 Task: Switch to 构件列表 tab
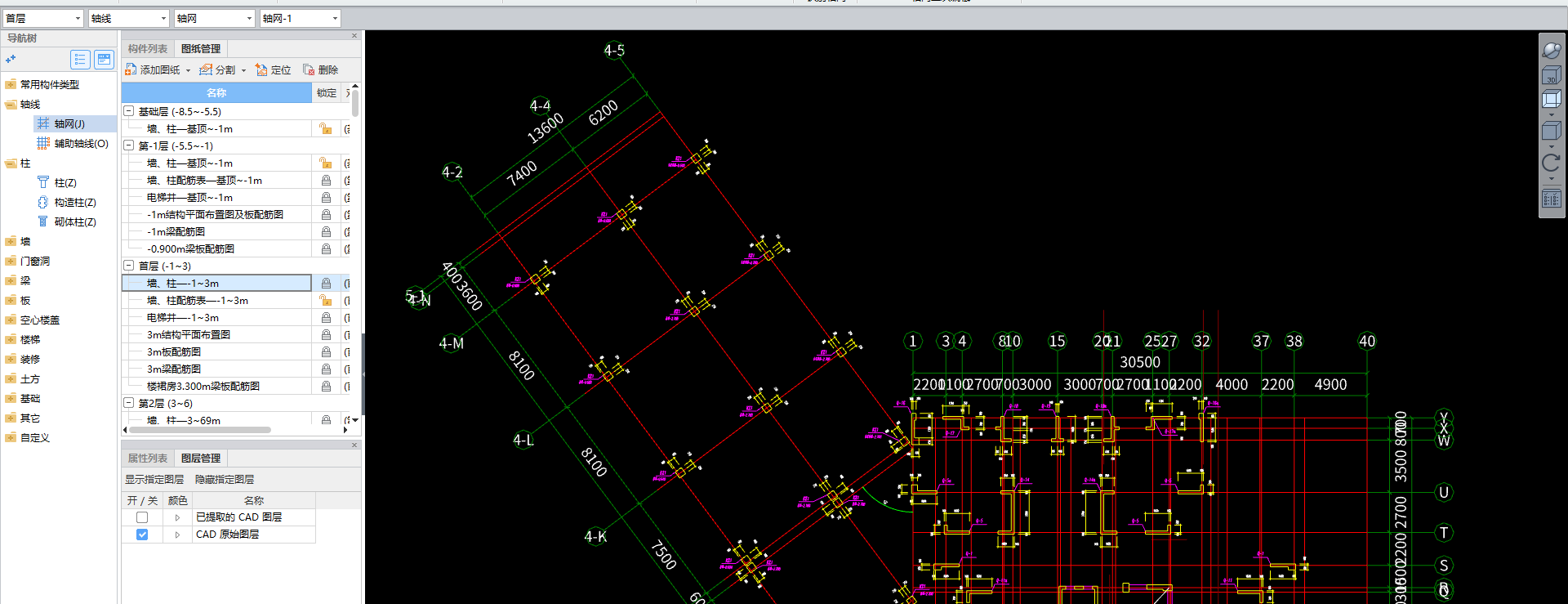(148, 49)
